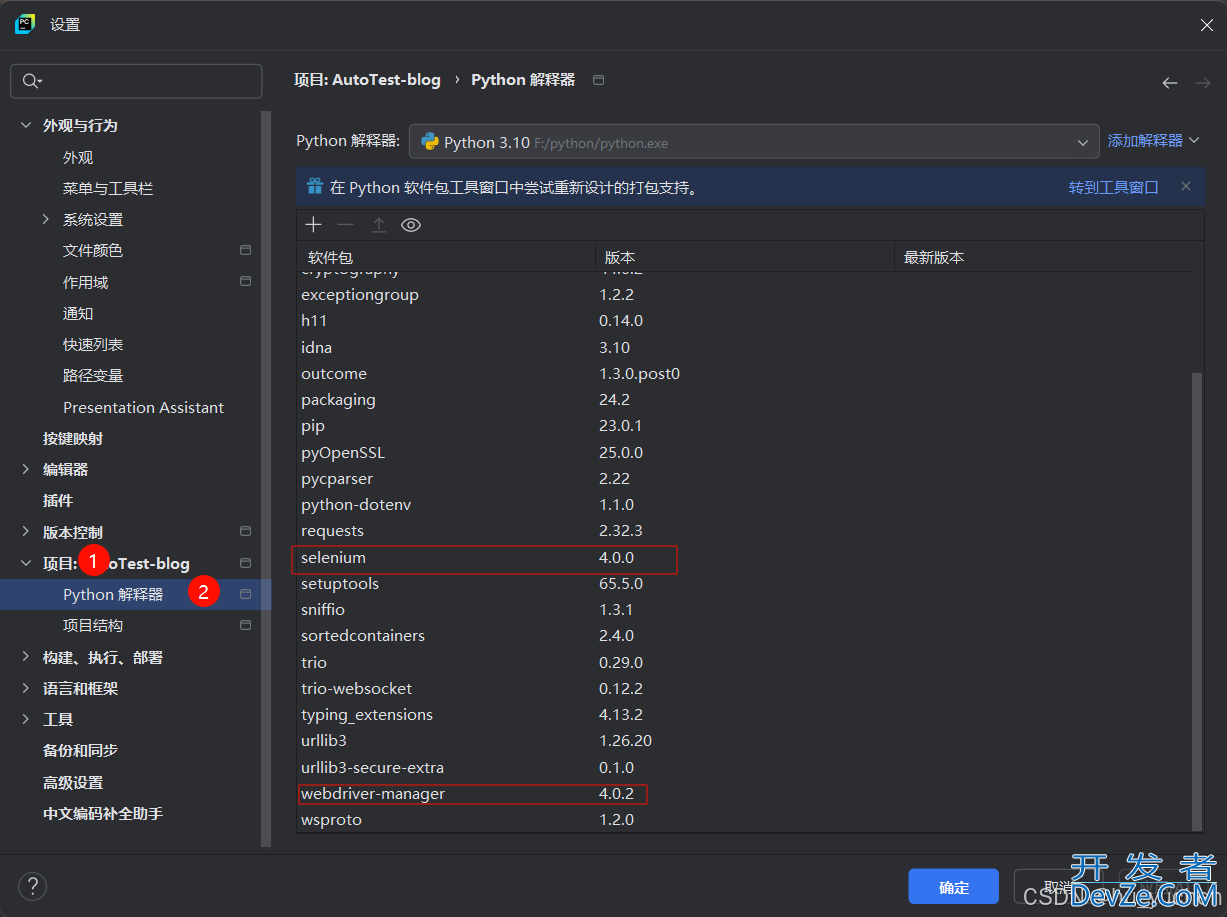Collapse the 外观与行为 section

pos(26,126)
